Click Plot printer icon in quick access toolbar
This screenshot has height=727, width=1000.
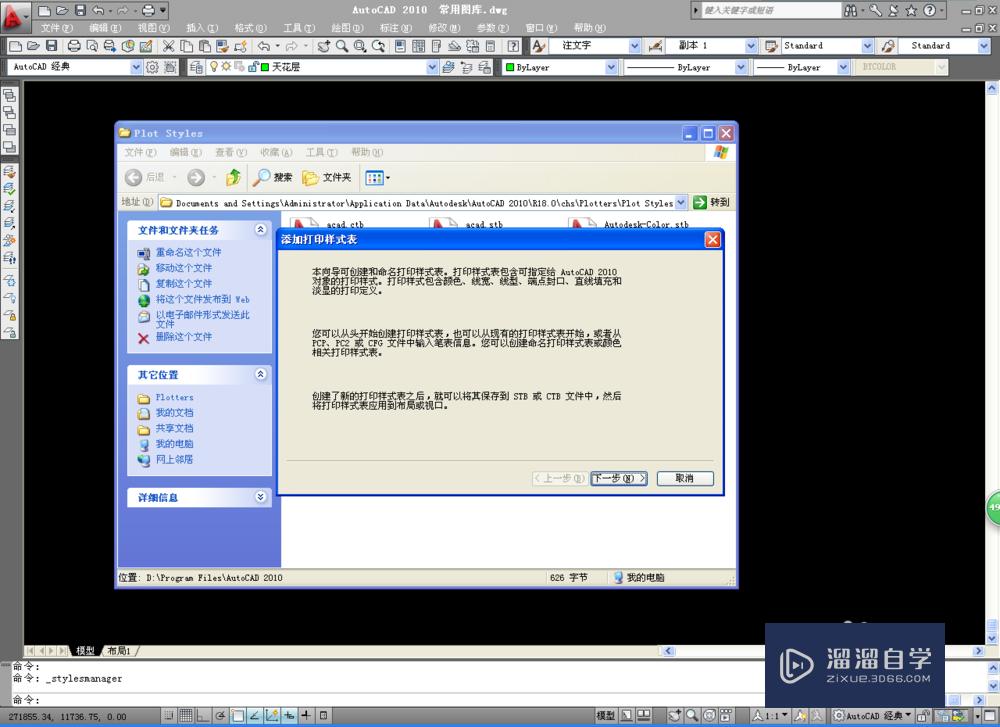pos(149,10)
